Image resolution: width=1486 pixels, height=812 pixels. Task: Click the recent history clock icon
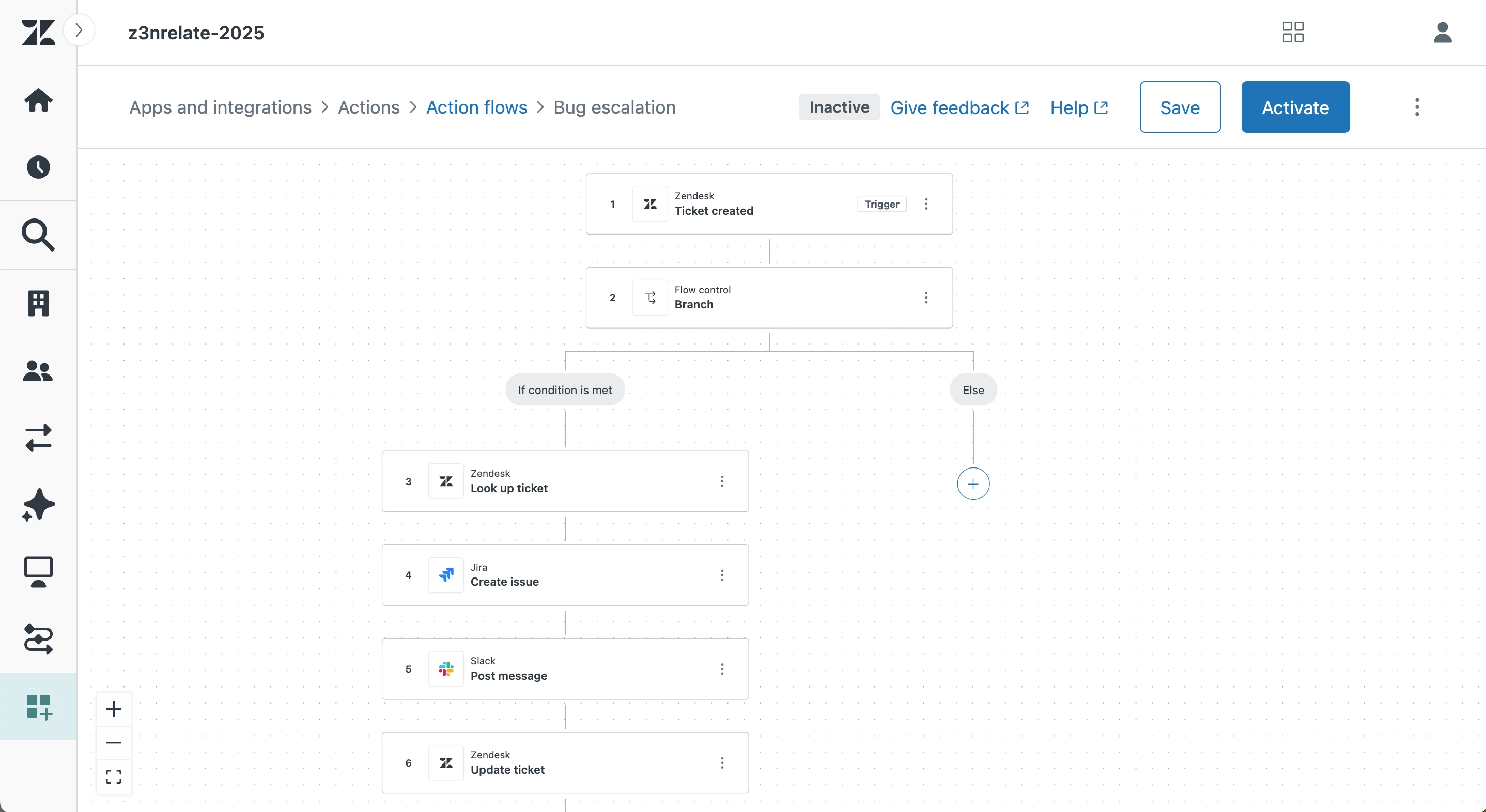click(38, 167)
